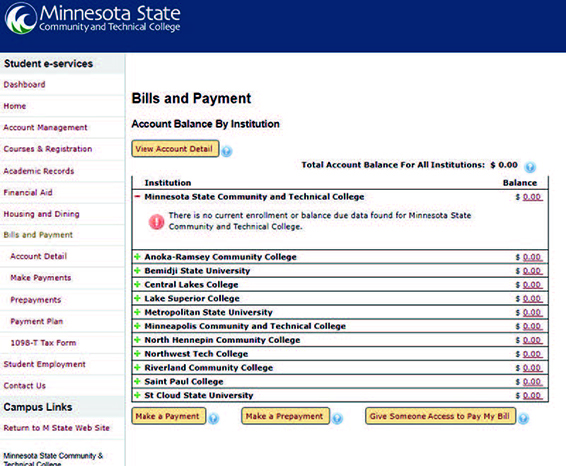Open Academic Records section
The height and width of the screenshot is (466, 566).
(39, 171)
